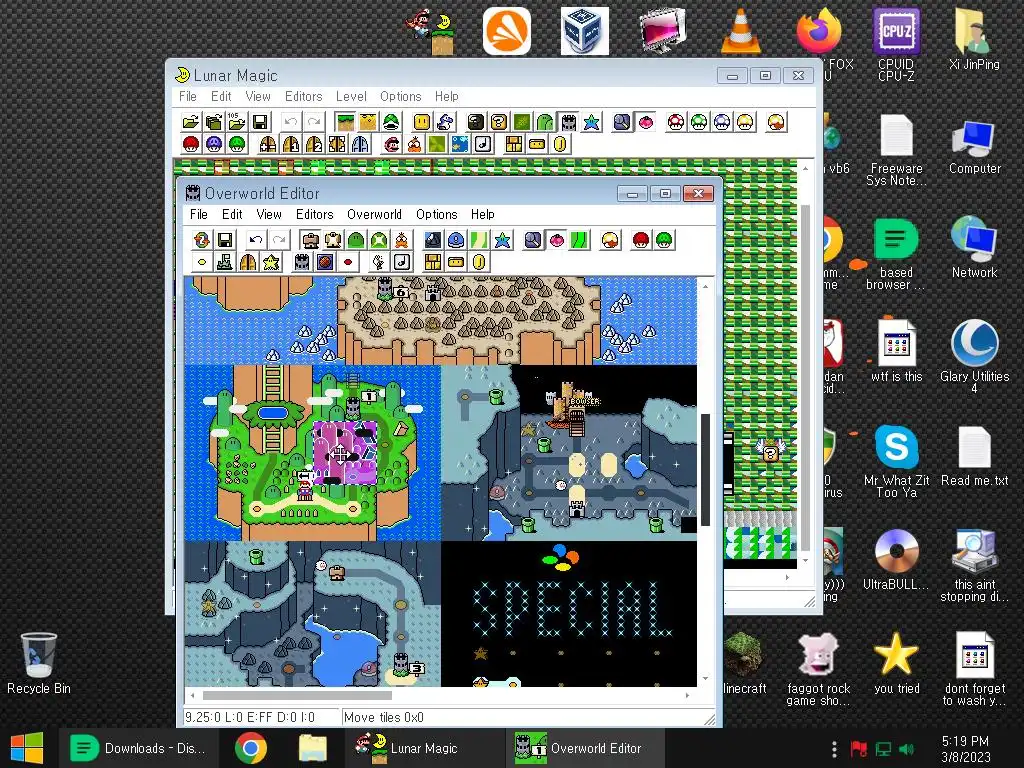Launch Chrome from the taskbar
This screenshot has width=1024, height=768.
pos(251,748)
